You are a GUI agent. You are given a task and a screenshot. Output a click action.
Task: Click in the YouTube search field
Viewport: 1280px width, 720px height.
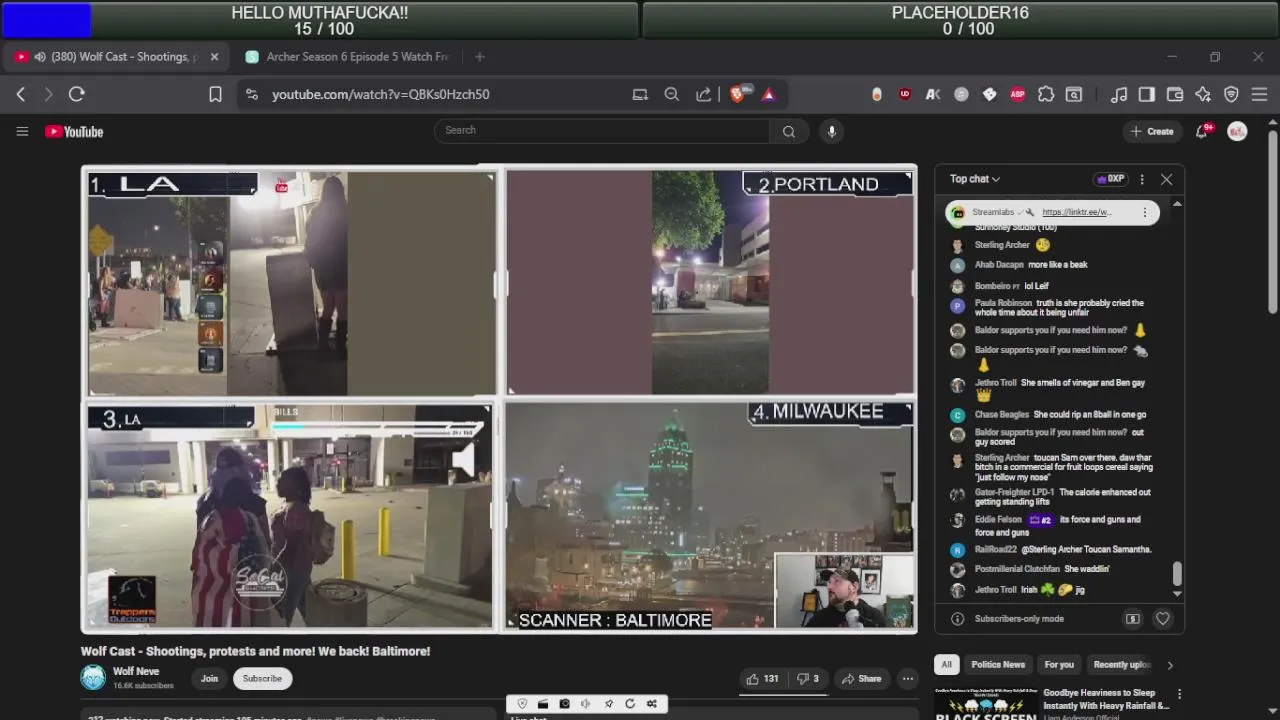tap(602, 131)
